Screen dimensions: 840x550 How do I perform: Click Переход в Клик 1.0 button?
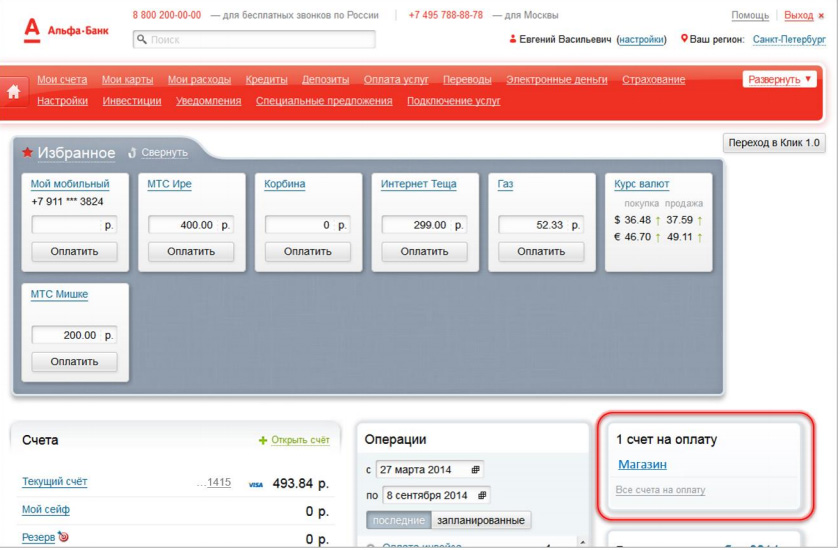click(x=774, y=143)
